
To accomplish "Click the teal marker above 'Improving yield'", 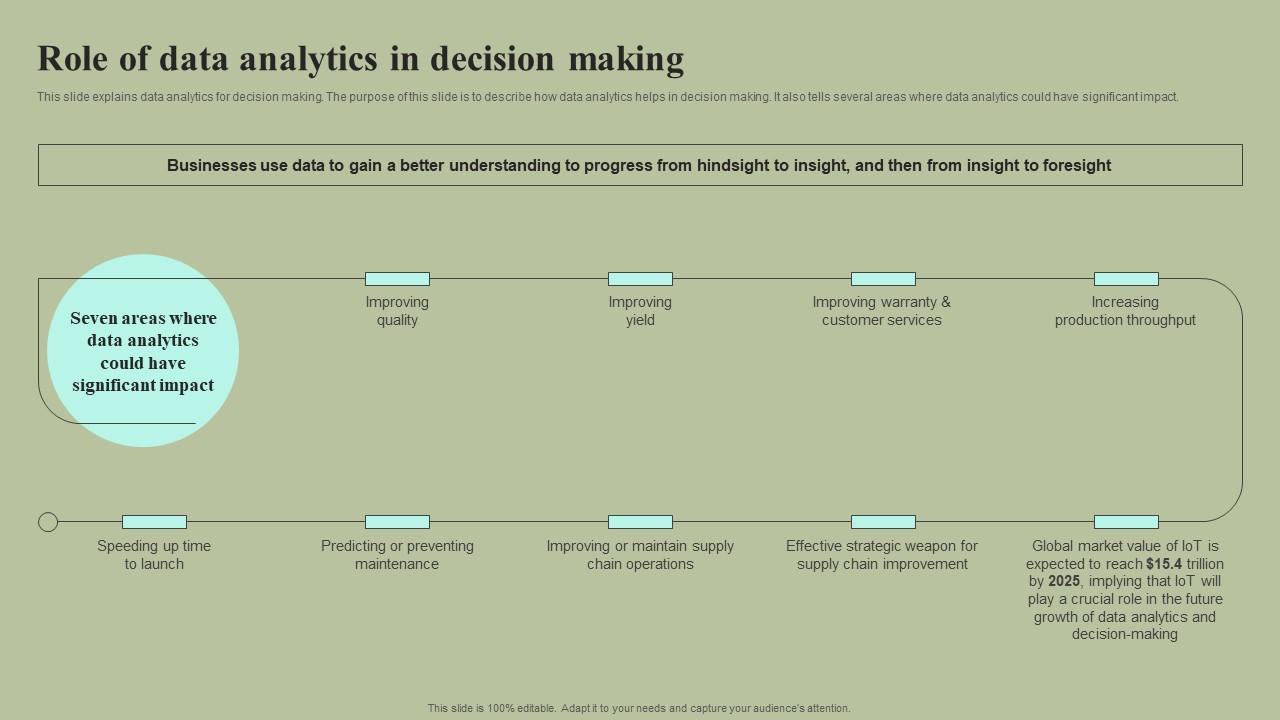I will coord(640,279).
